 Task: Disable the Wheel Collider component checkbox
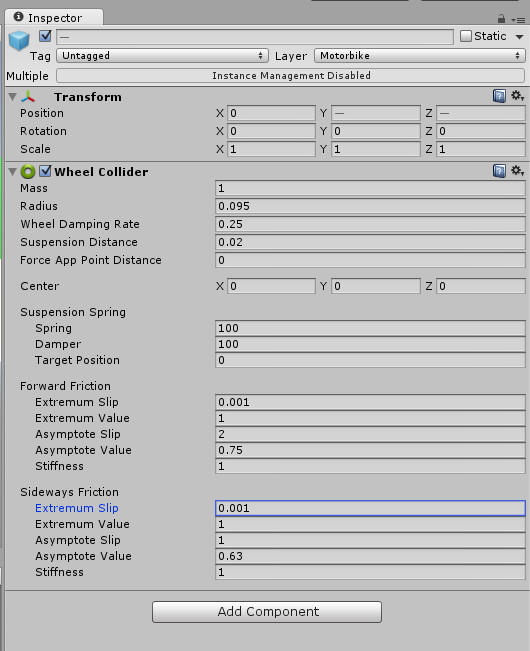click(x=45, y=171)
